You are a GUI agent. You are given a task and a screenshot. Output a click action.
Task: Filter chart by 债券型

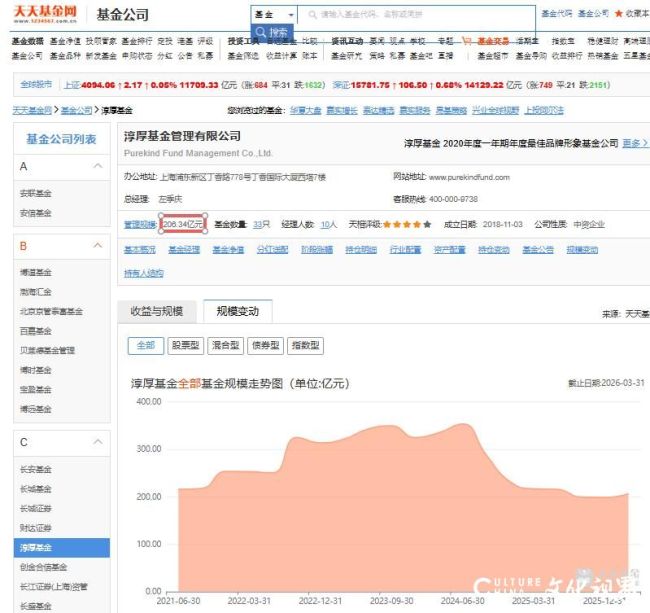(x=265, y=346)
